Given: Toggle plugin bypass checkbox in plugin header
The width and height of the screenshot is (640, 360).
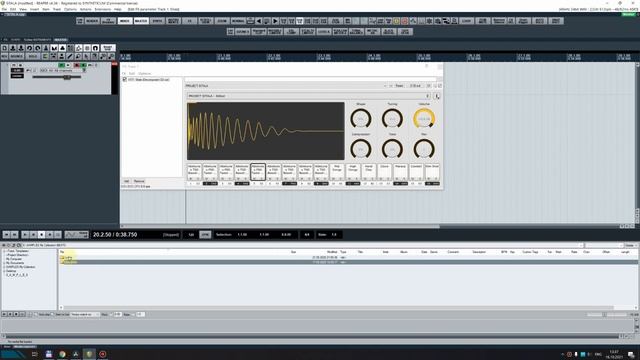Looking at the screenshot, I should (x=440, y=86).
